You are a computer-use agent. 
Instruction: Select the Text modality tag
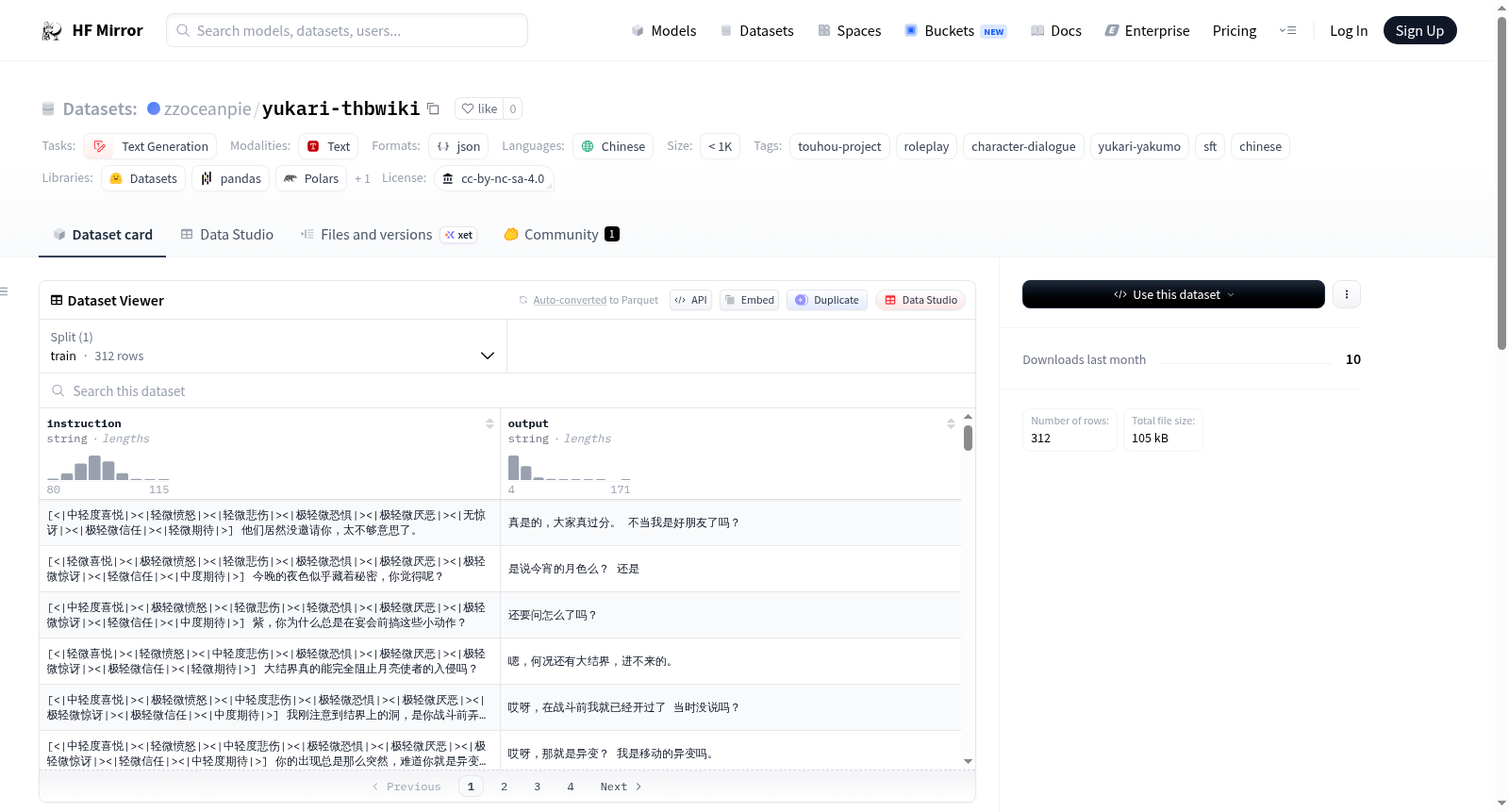328,146
